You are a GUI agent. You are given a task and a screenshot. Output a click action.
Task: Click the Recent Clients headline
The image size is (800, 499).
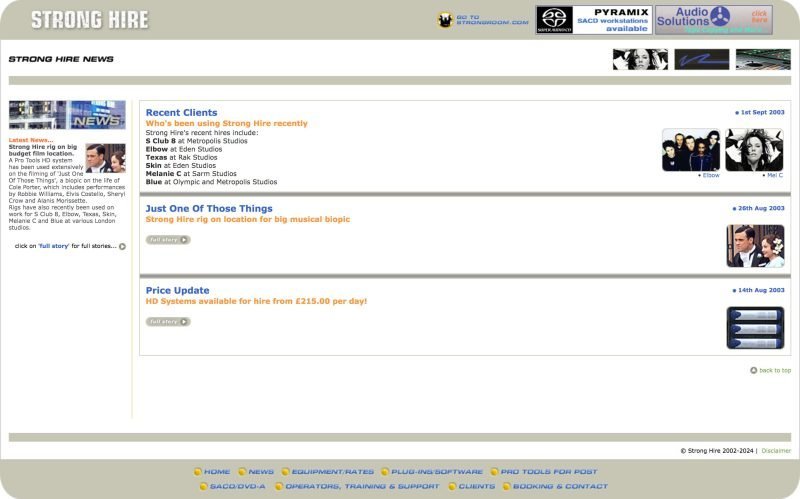click(x=181, y=112)
